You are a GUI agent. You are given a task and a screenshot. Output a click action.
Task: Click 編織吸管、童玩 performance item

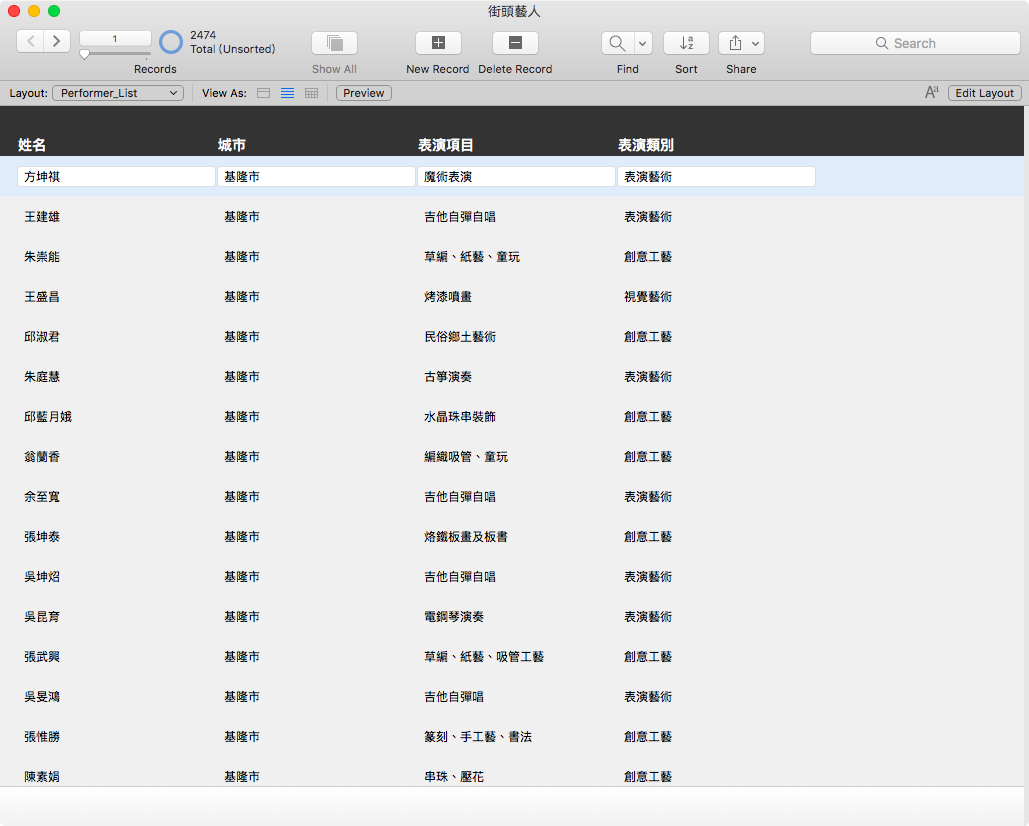point(466,457)
